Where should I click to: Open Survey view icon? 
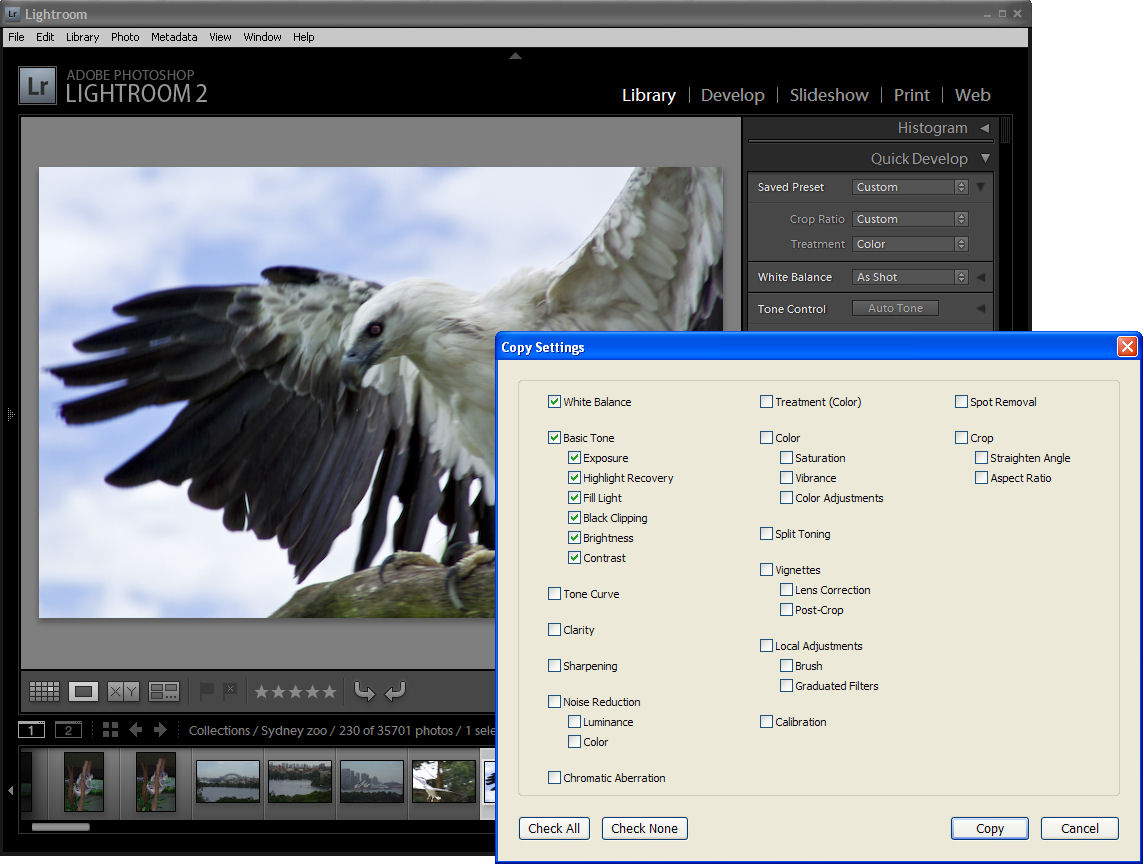click(163, 691)
